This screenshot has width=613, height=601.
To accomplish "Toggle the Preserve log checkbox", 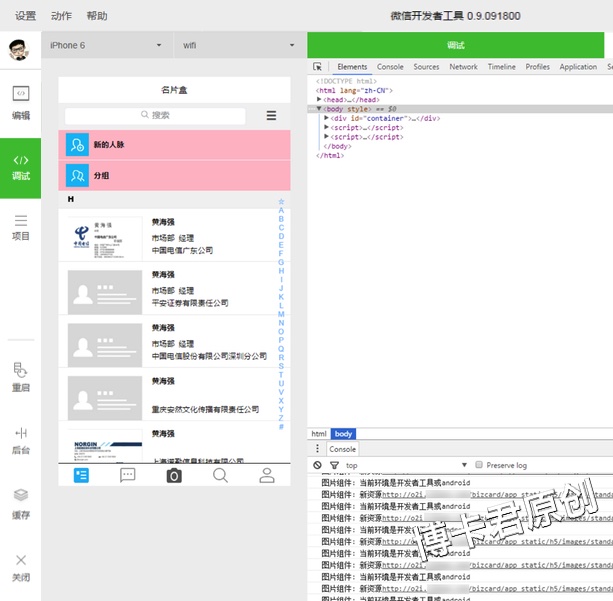I will click(479, 465).
